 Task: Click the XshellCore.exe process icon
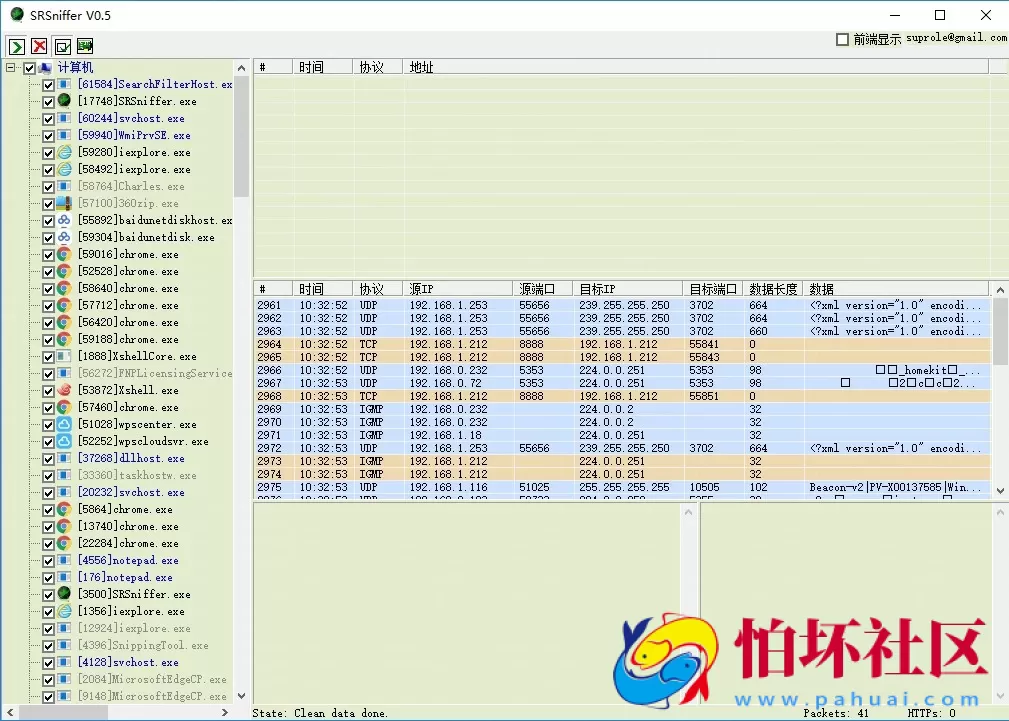64,356
